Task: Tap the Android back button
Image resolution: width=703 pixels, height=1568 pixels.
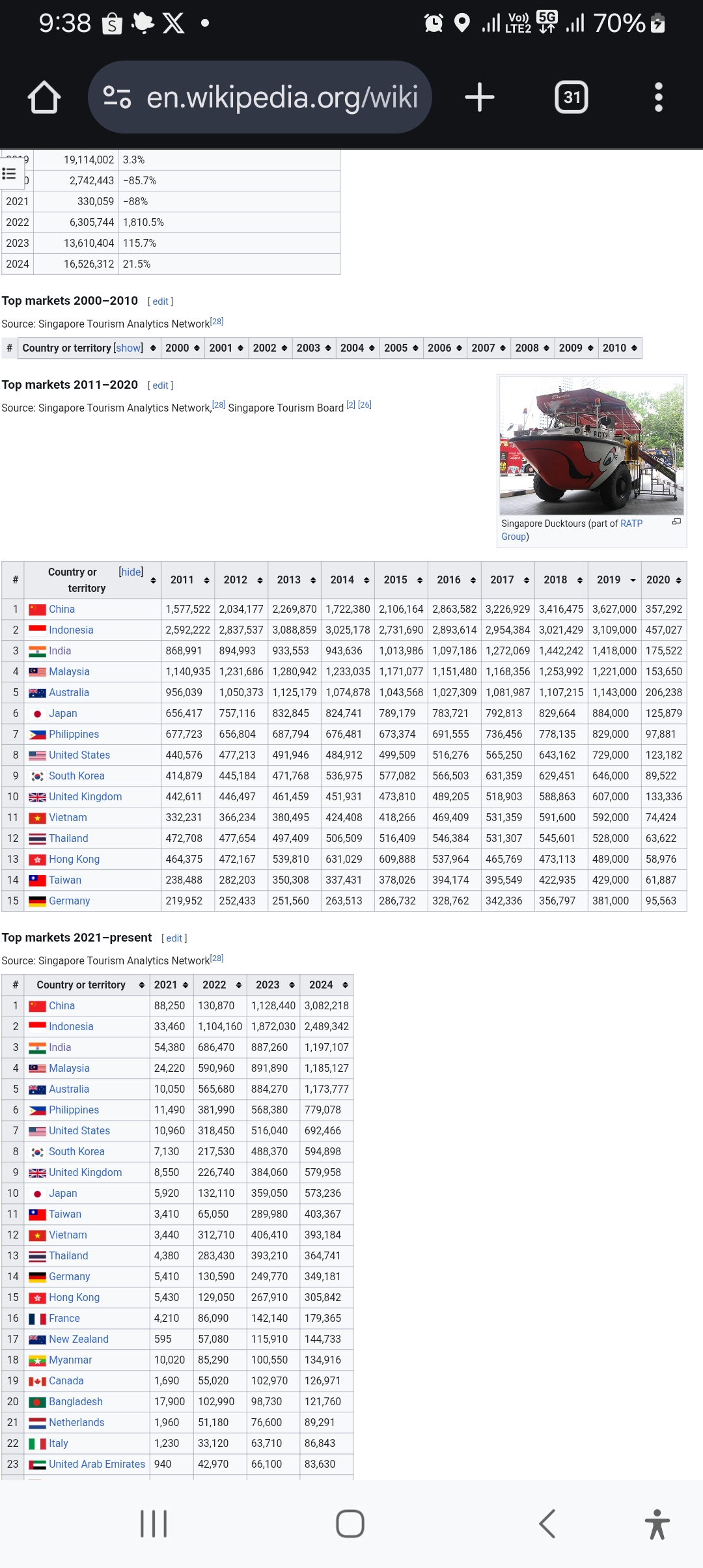Action: [547, 1524]
